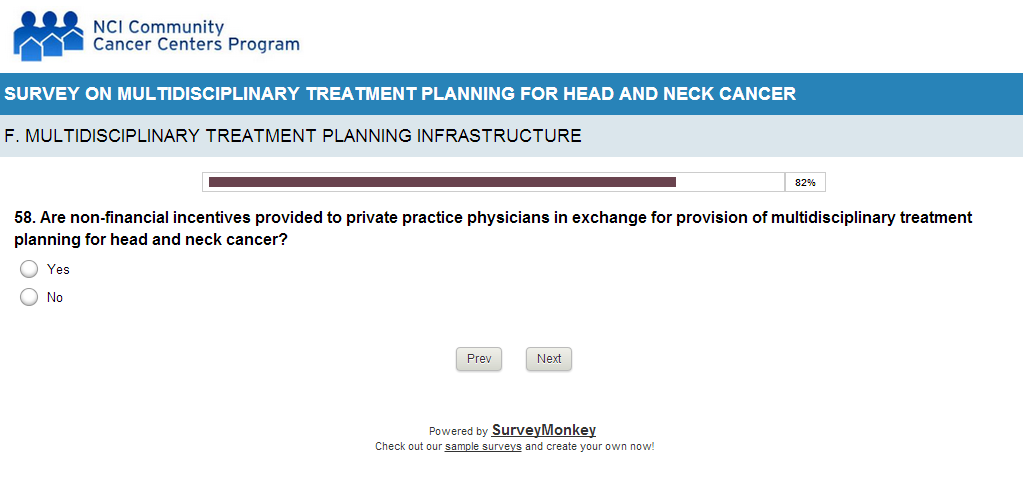Click the 82% progress percentage label
The image size is (1023, 494).
(805, 183)
